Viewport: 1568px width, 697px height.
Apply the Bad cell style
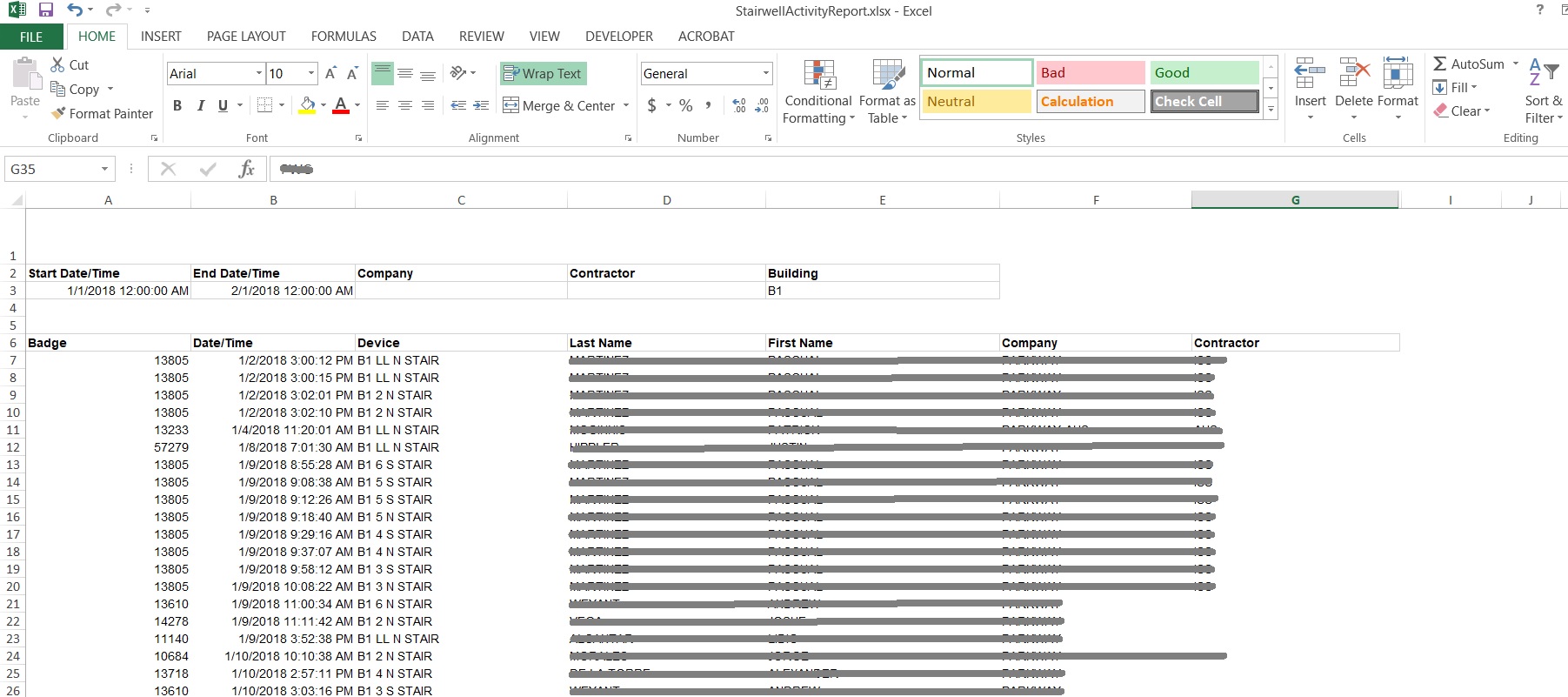click(x=1091, y=73)
